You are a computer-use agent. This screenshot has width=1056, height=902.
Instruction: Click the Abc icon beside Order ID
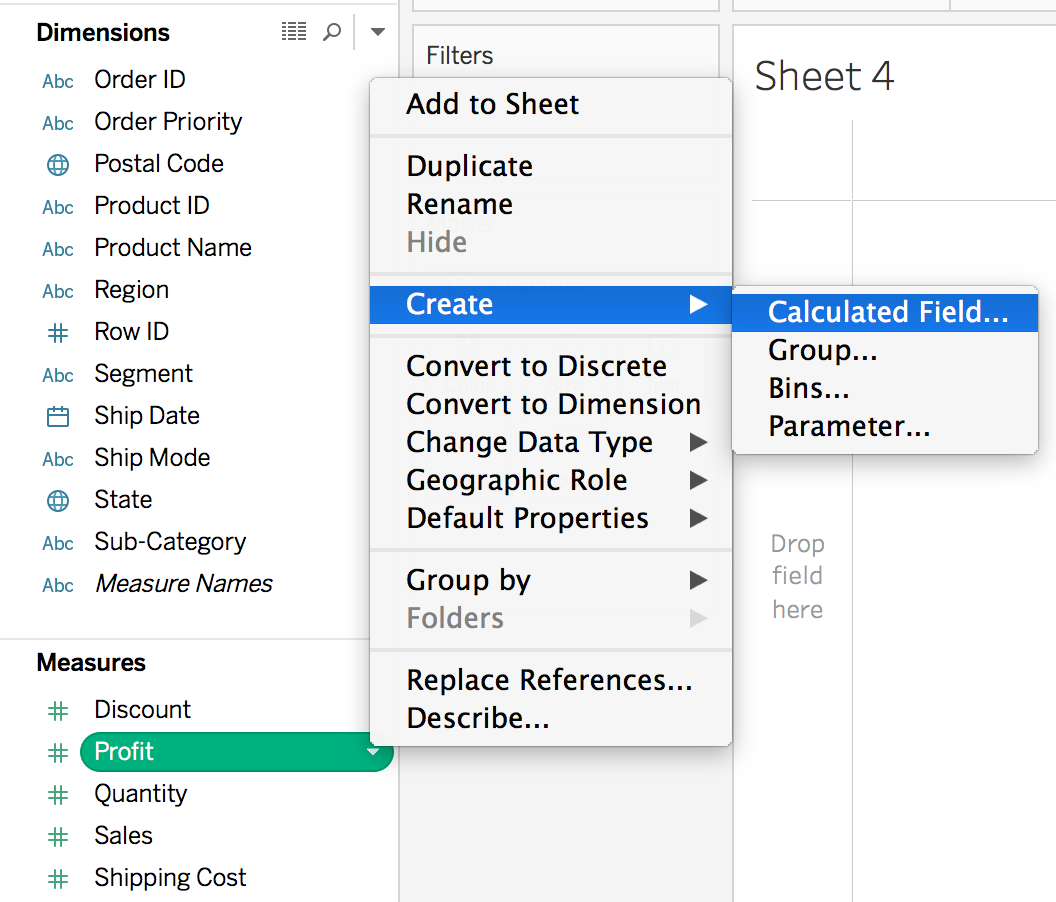58,81
